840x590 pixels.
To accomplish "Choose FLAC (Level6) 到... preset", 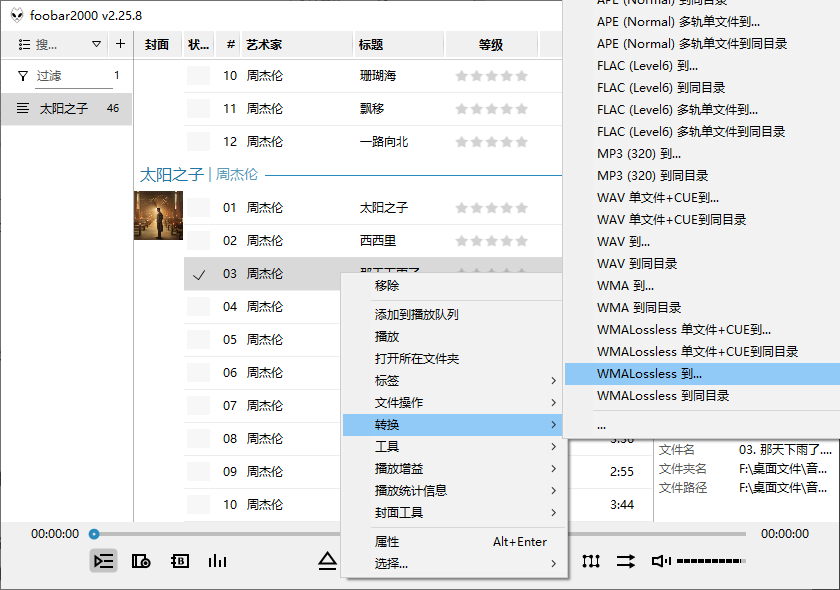I will pos(702,65).
